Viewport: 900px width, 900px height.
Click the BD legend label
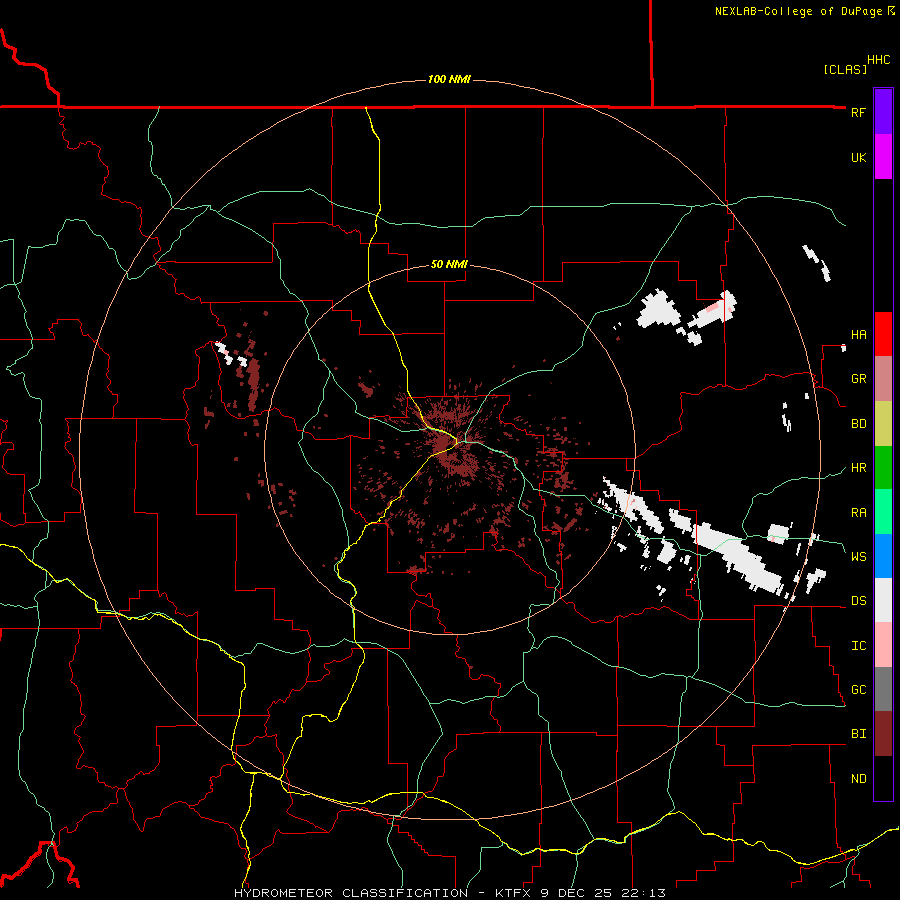pyautogui.click(x=858, y=424)
